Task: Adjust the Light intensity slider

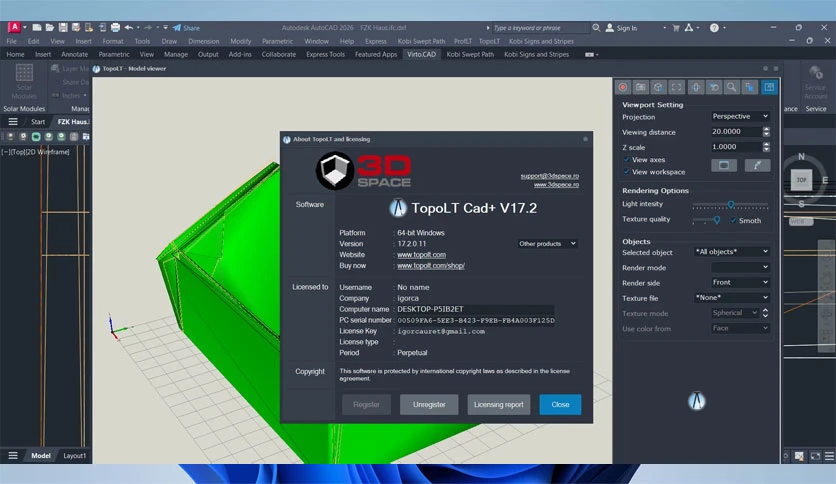Action: (730, 204)
